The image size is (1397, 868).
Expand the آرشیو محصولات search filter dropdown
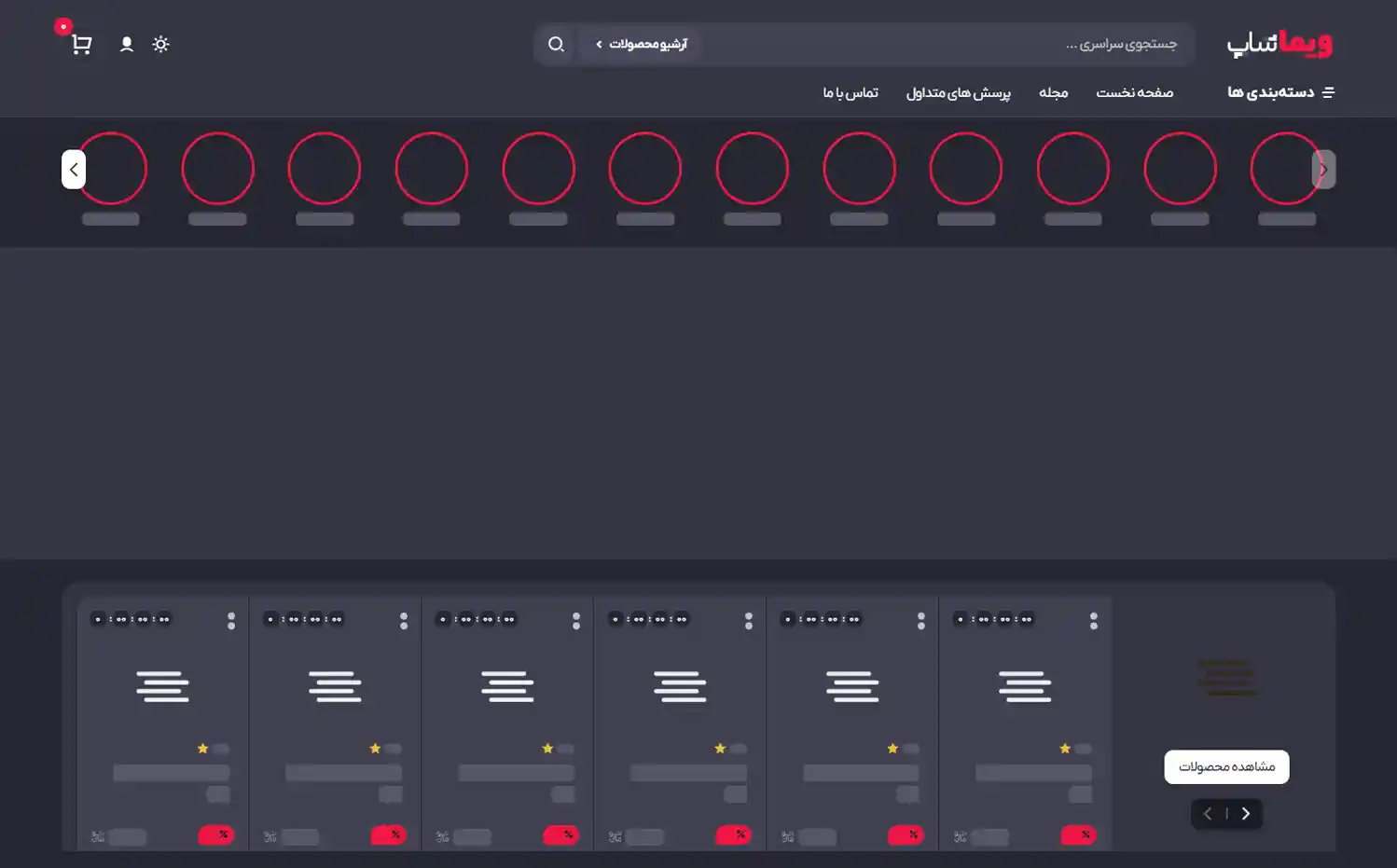pyautogui.click(x=641, y=44)
